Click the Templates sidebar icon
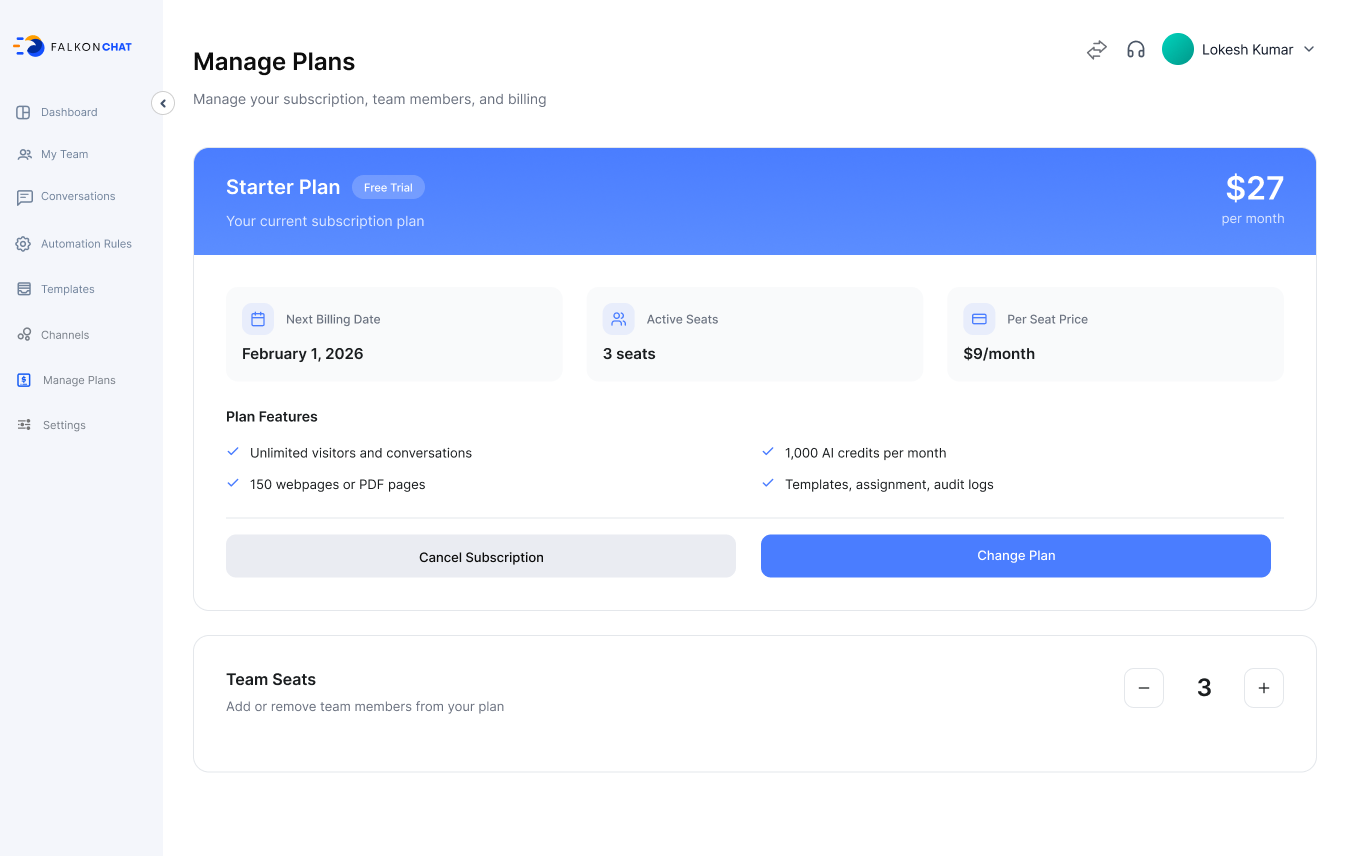This screenshot has width=1366, height=856. pyautogui.click(x=23, y=289)
